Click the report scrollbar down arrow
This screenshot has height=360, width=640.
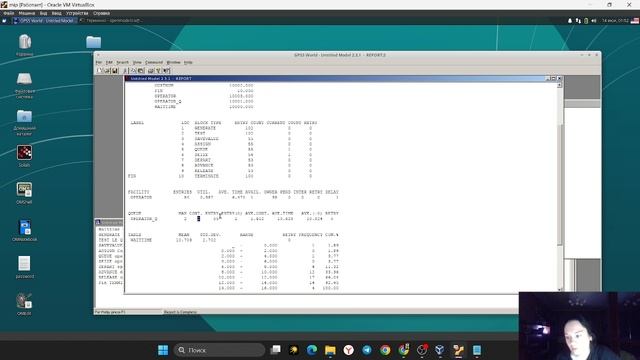pos(560,290)
